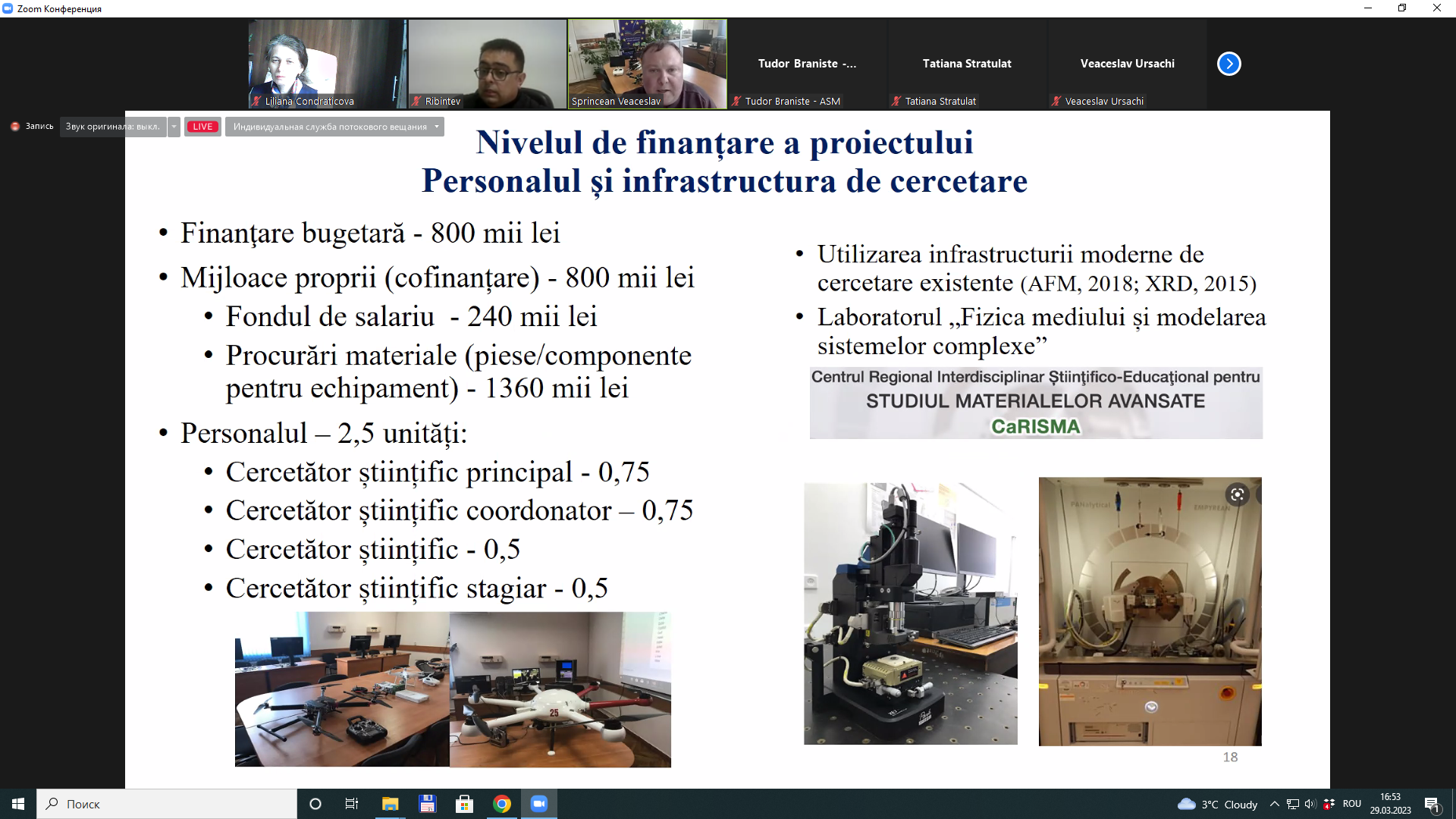Click the Zoom logo in title bar
Screen dimensions: 1456x819
click(x=8, y=8)
